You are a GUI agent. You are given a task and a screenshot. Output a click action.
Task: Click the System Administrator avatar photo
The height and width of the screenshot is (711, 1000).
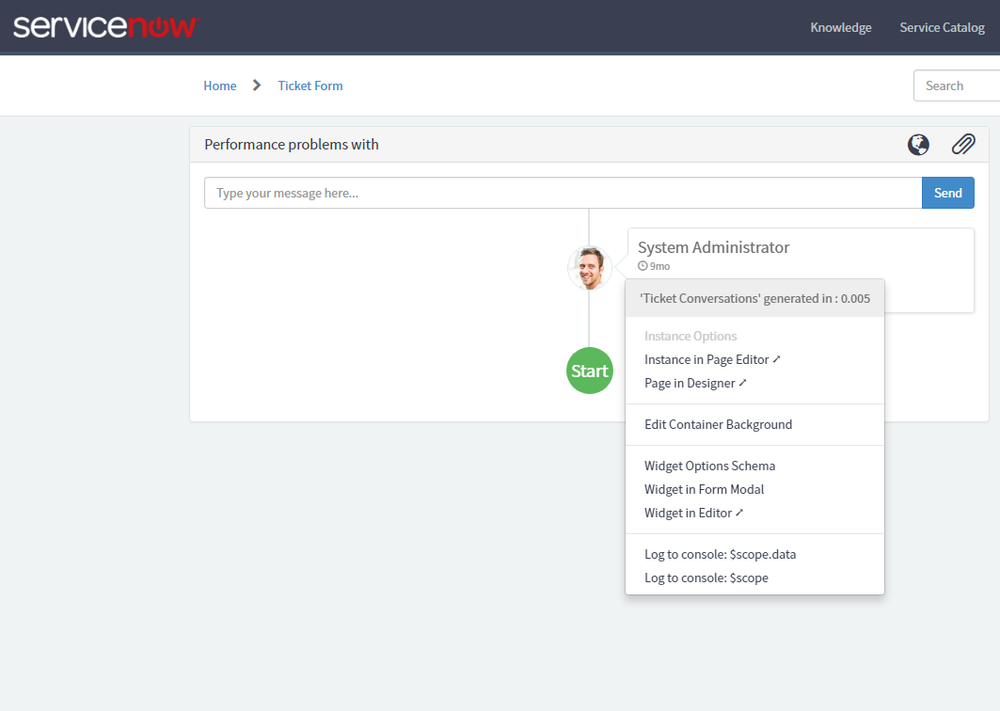click(x=589, y=267)
